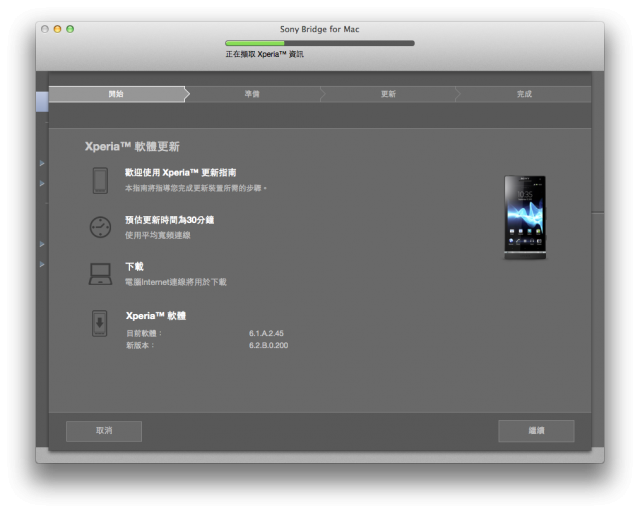Click the current version value 6.1.A.2.45
This screenshot has width=640, height=513.
266,333
